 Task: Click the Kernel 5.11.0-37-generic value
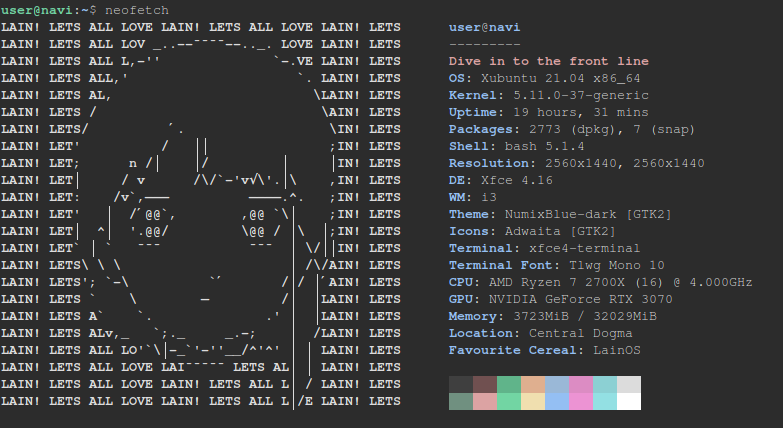(x=581, y=95)
